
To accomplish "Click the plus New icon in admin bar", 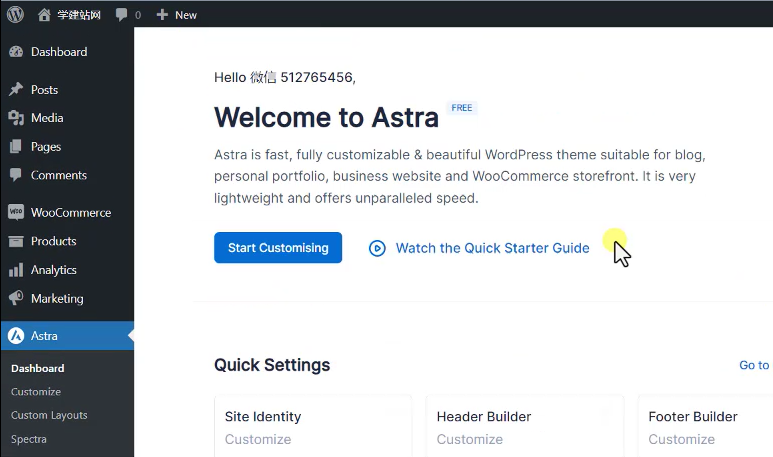I will point(163,15).
